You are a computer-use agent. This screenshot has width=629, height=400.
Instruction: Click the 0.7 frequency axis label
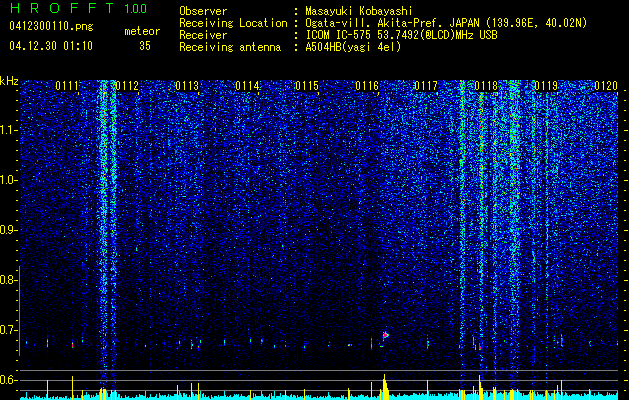8,330
